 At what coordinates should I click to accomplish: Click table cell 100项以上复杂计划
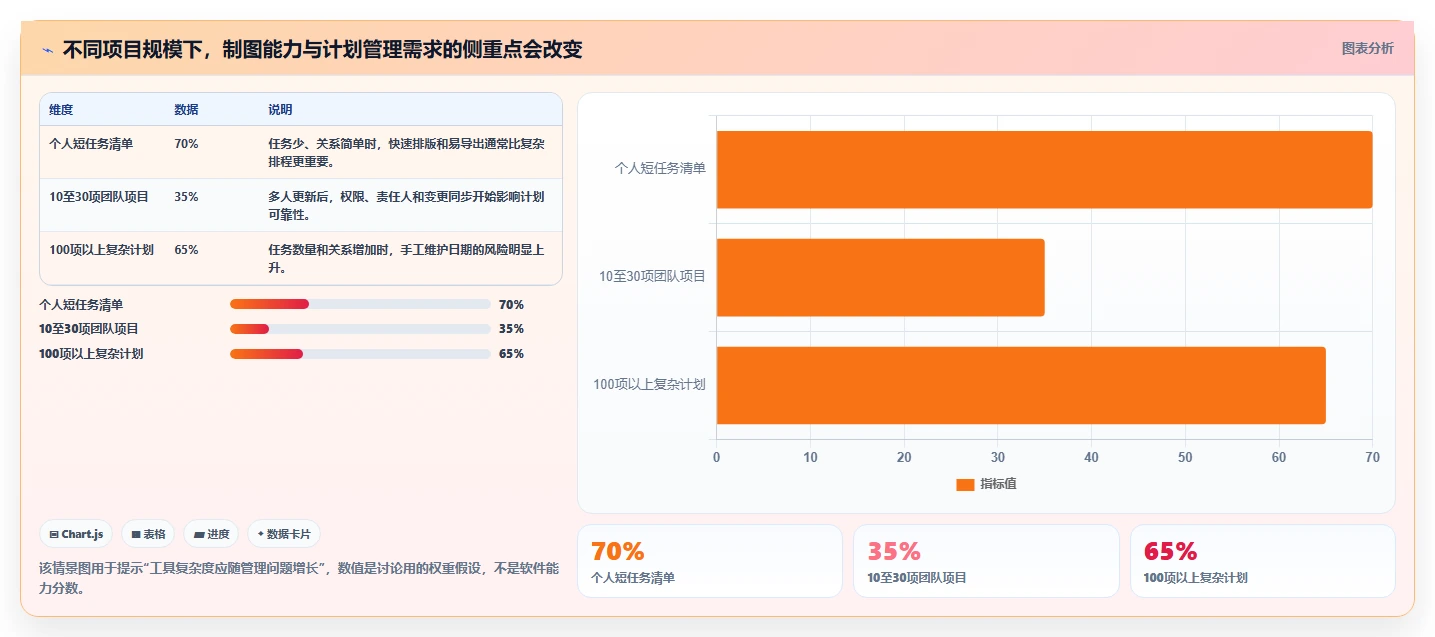tap(102, 250)
